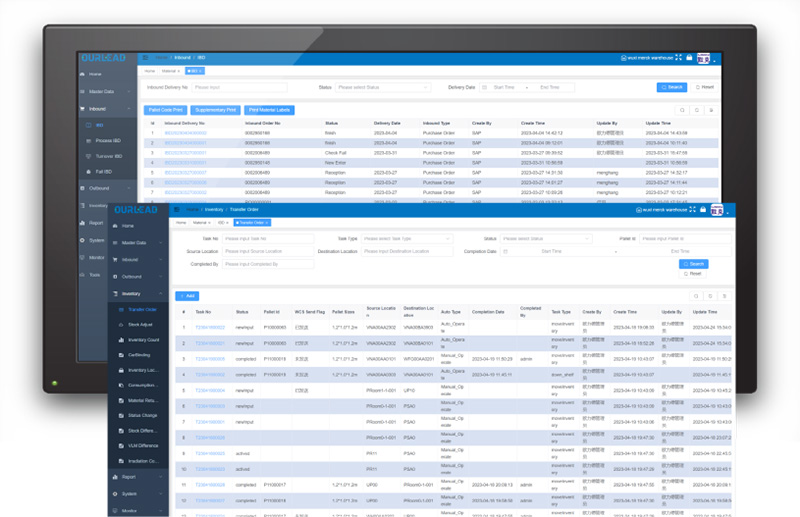Open the Task Type dropdown
The image size is (800, 517).
pyautogui.click(x=406, y=239)
